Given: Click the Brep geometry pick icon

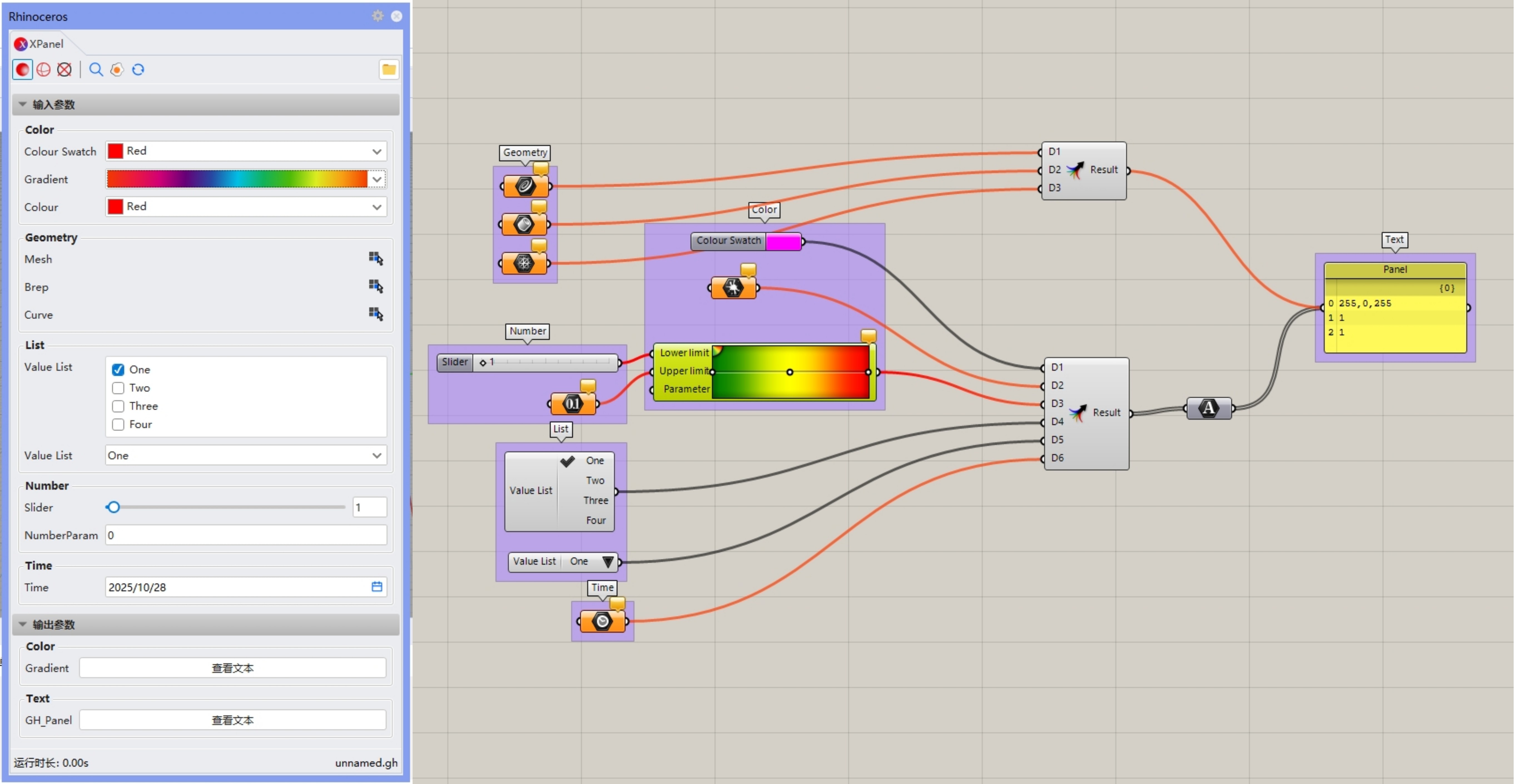Looking at the screenshot, I should point(376,286).
